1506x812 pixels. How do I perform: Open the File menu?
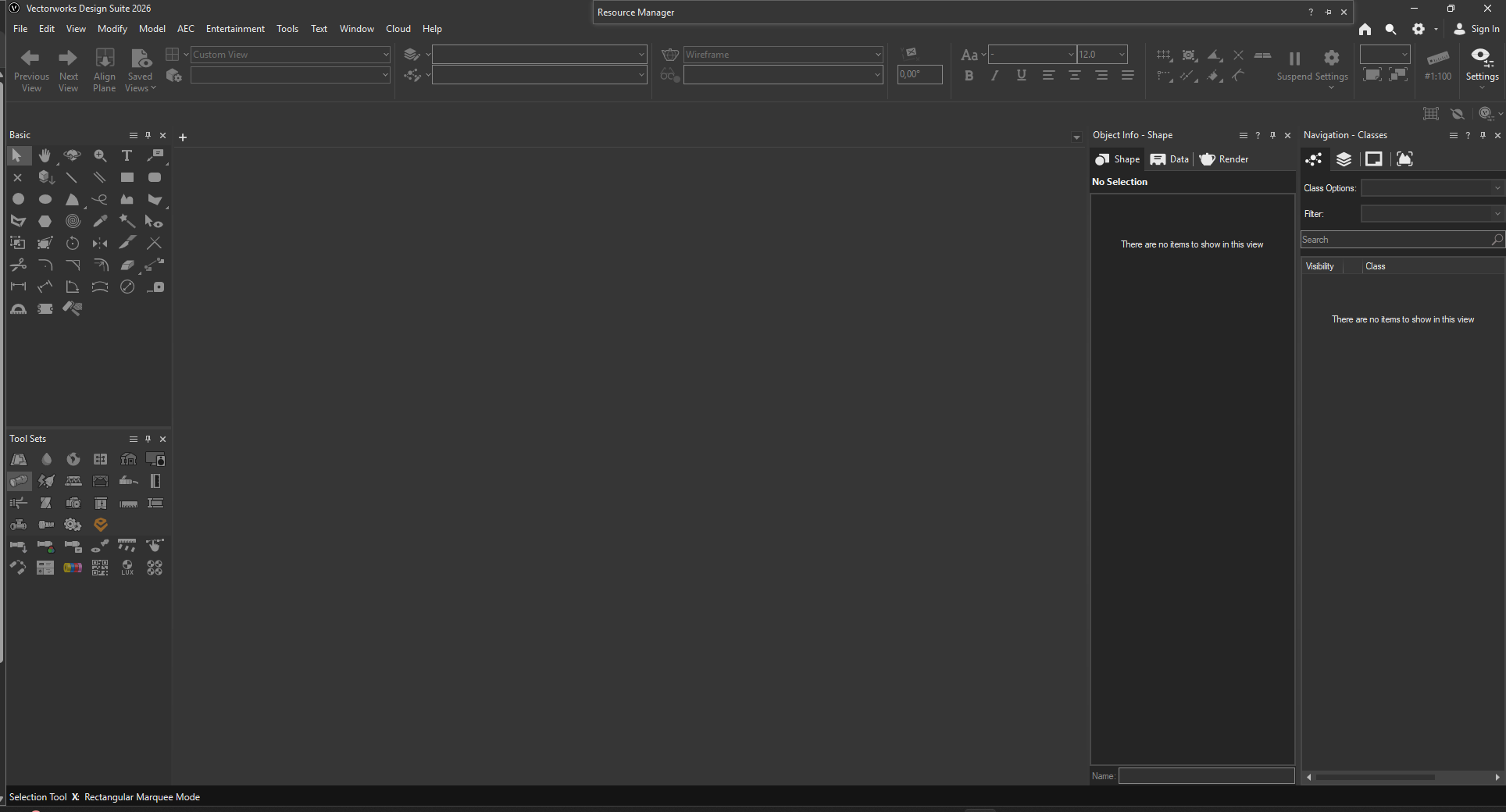[20, 29]
